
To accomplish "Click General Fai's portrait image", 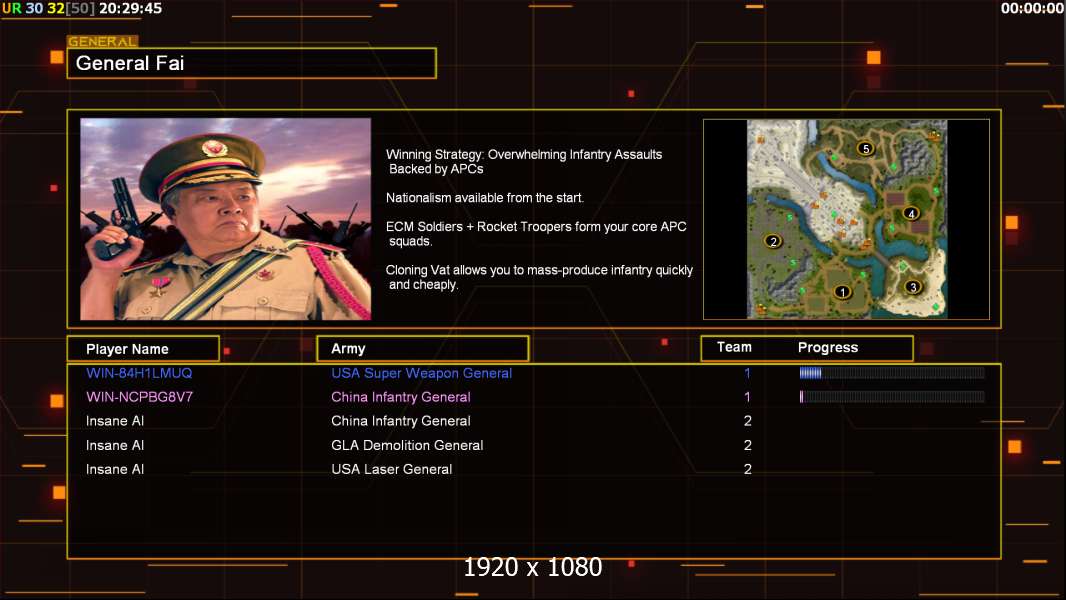I will (226, 219).
